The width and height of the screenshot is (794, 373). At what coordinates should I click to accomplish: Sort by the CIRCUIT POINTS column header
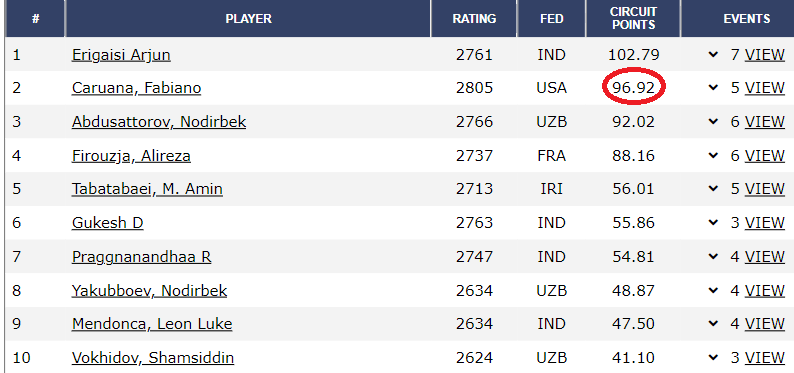633,19
